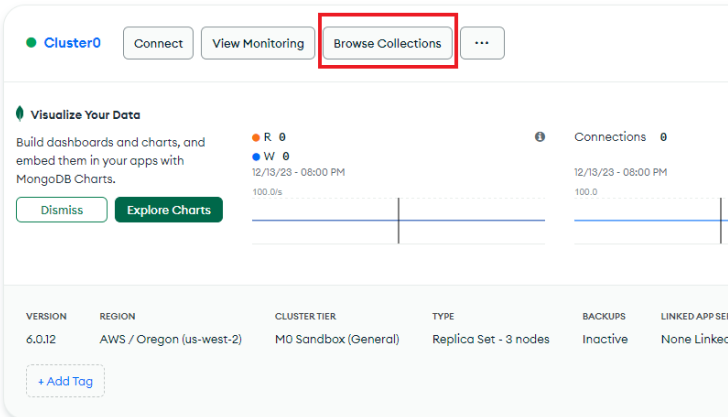728x417 pixels.
Task: Open the Cluster0 link
Action: pos(72,43)
